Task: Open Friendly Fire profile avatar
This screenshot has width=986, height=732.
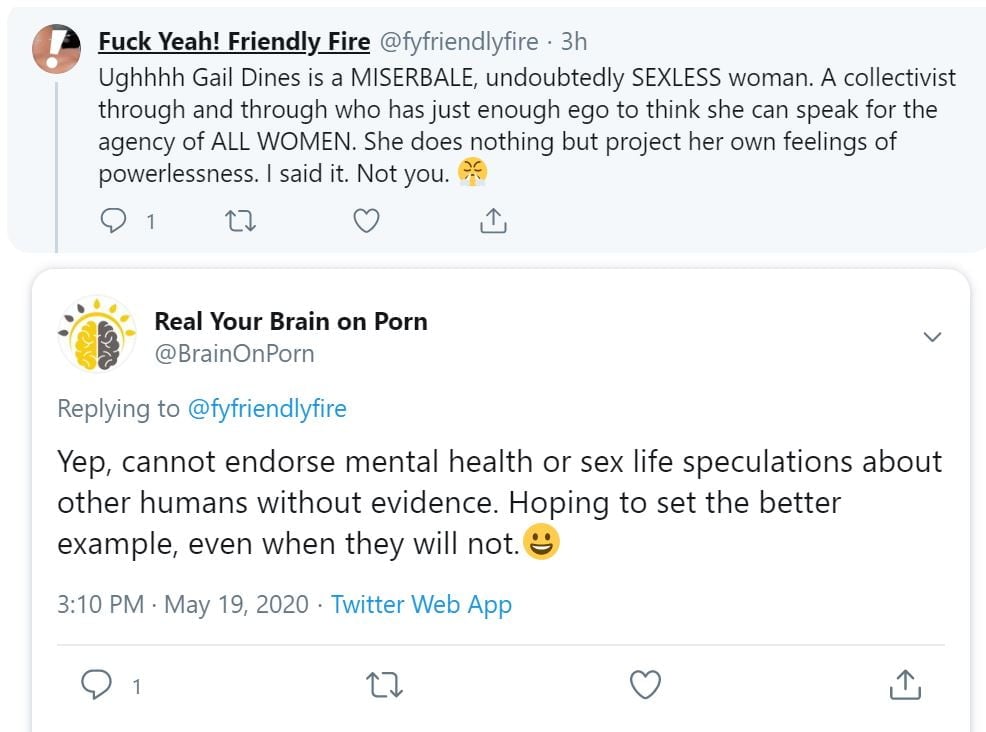Action: 57,47
